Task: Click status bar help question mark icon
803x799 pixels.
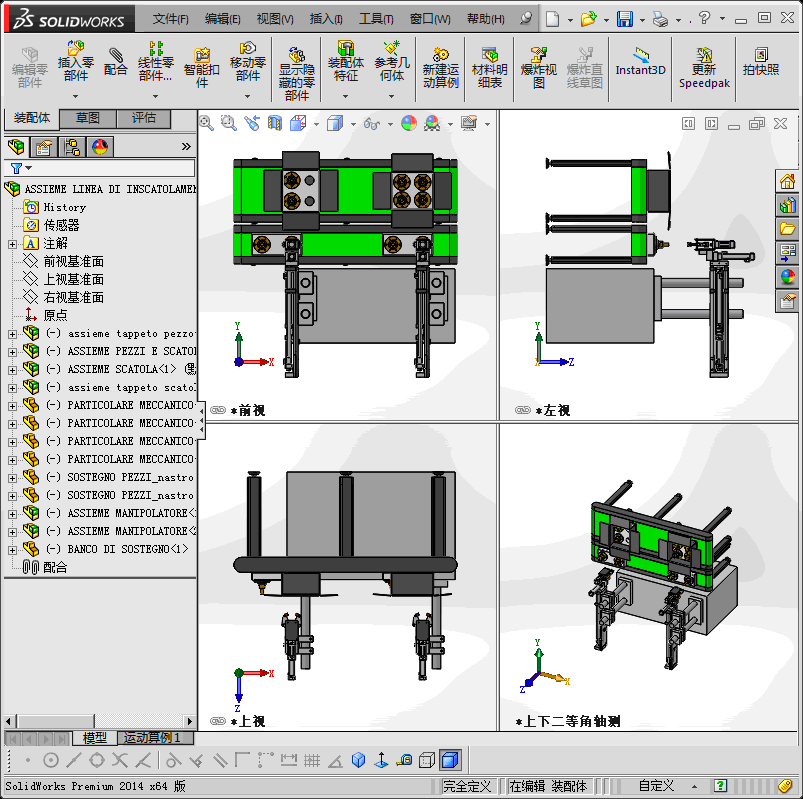Action: pos(720,785)
